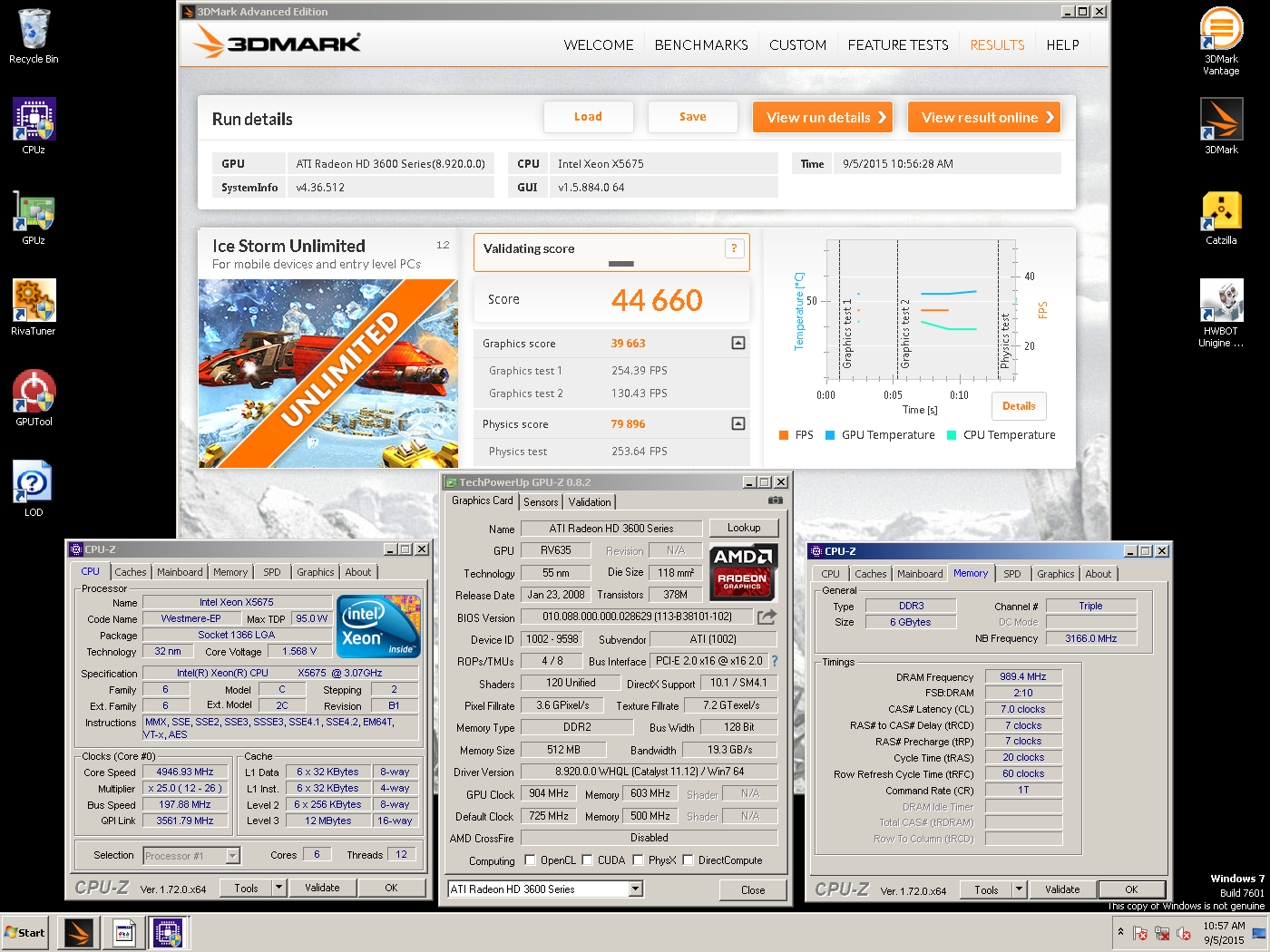Collapse Physics score section
This screenshot has height=952, width=1270.
[738, 423]
